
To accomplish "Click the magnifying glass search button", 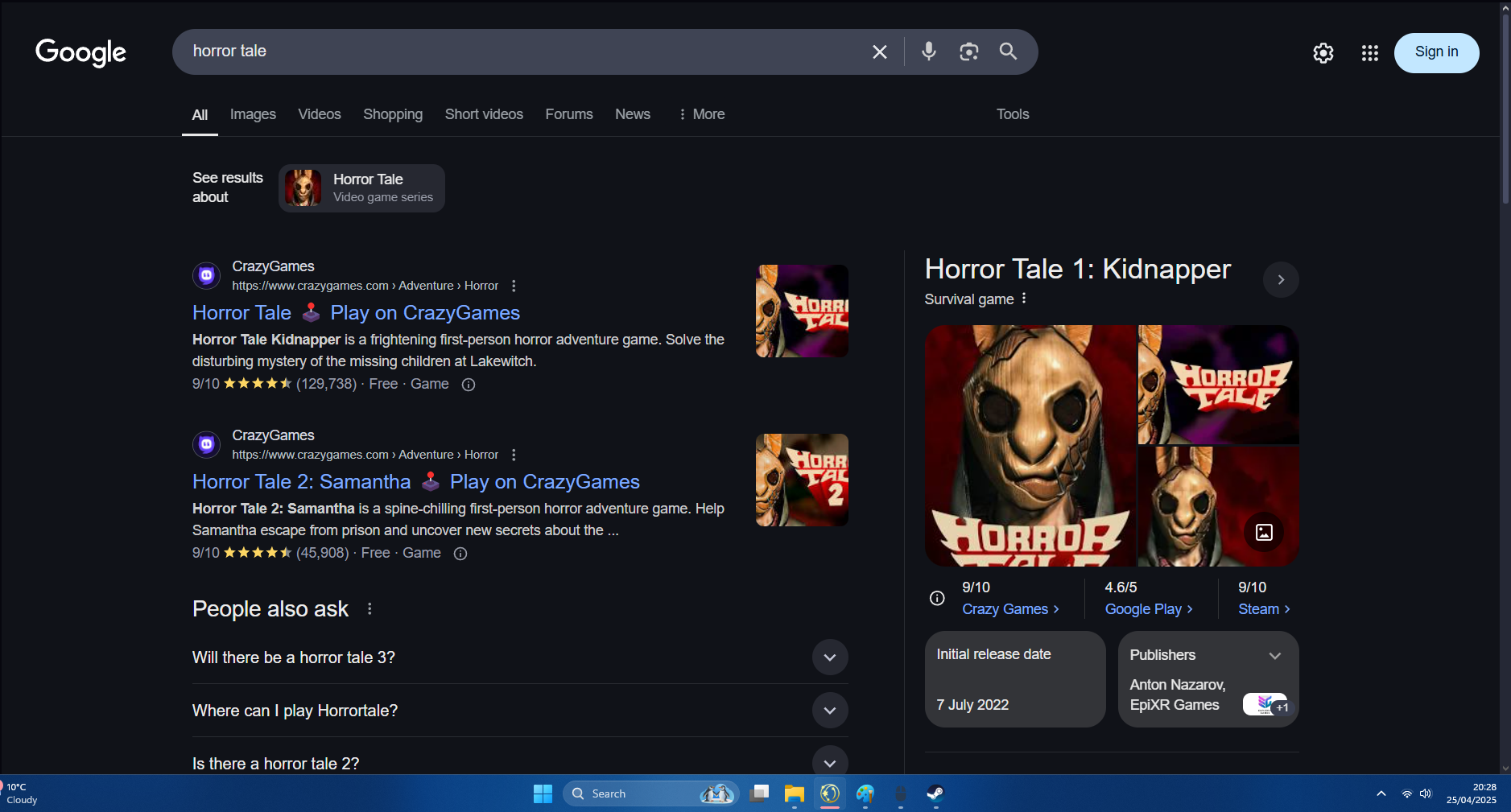I will 1008,52.
